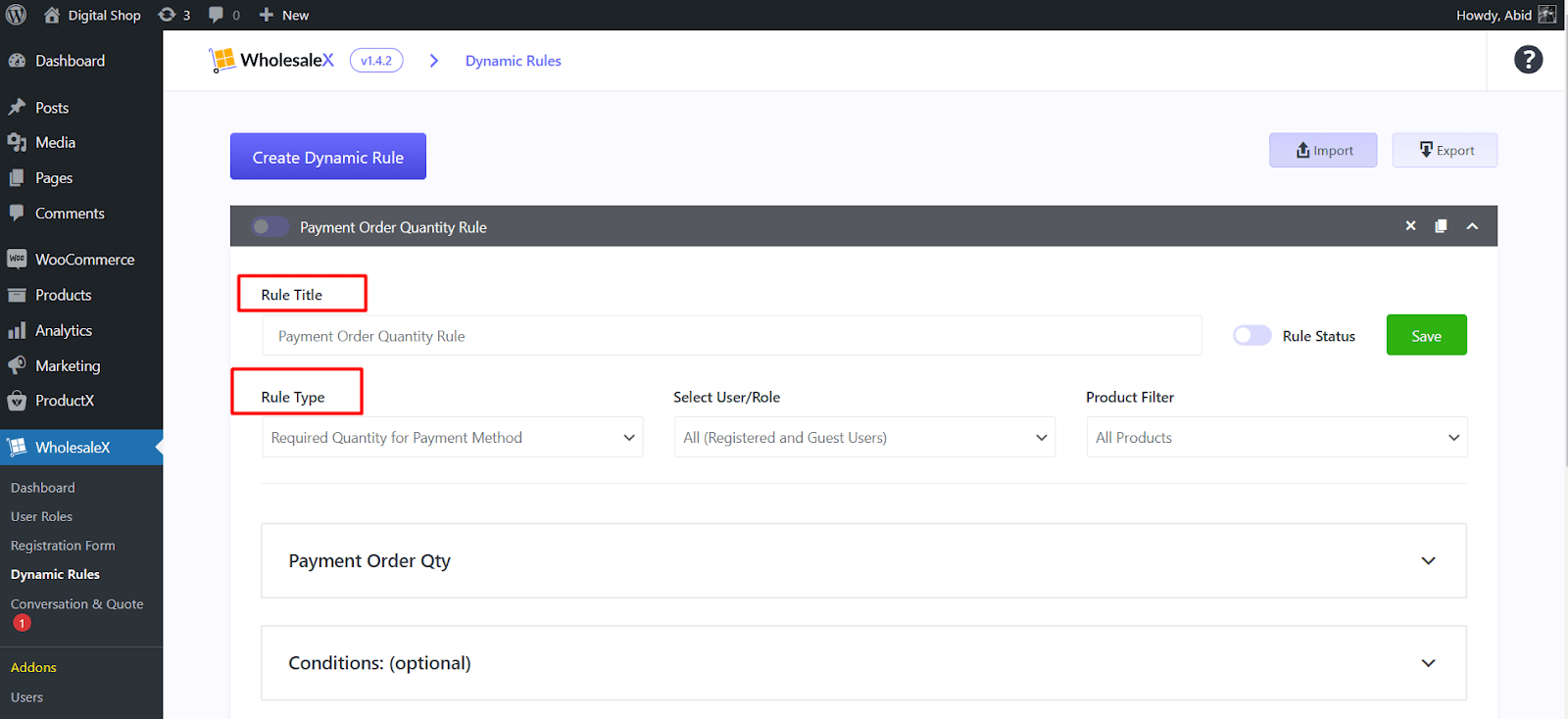Open WholesaleX Dashboard submenu
The width and height of the screenshot is (1568, 719).
click(42, 487)
